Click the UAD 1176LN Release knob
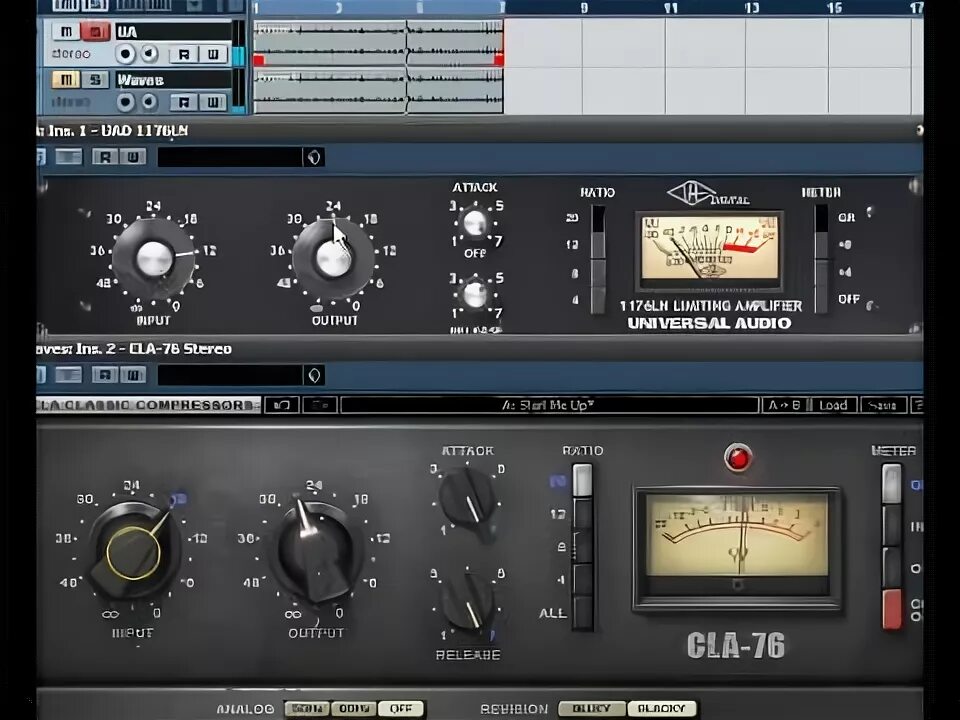This screenshot has width=960, height=720. (474, 295)
